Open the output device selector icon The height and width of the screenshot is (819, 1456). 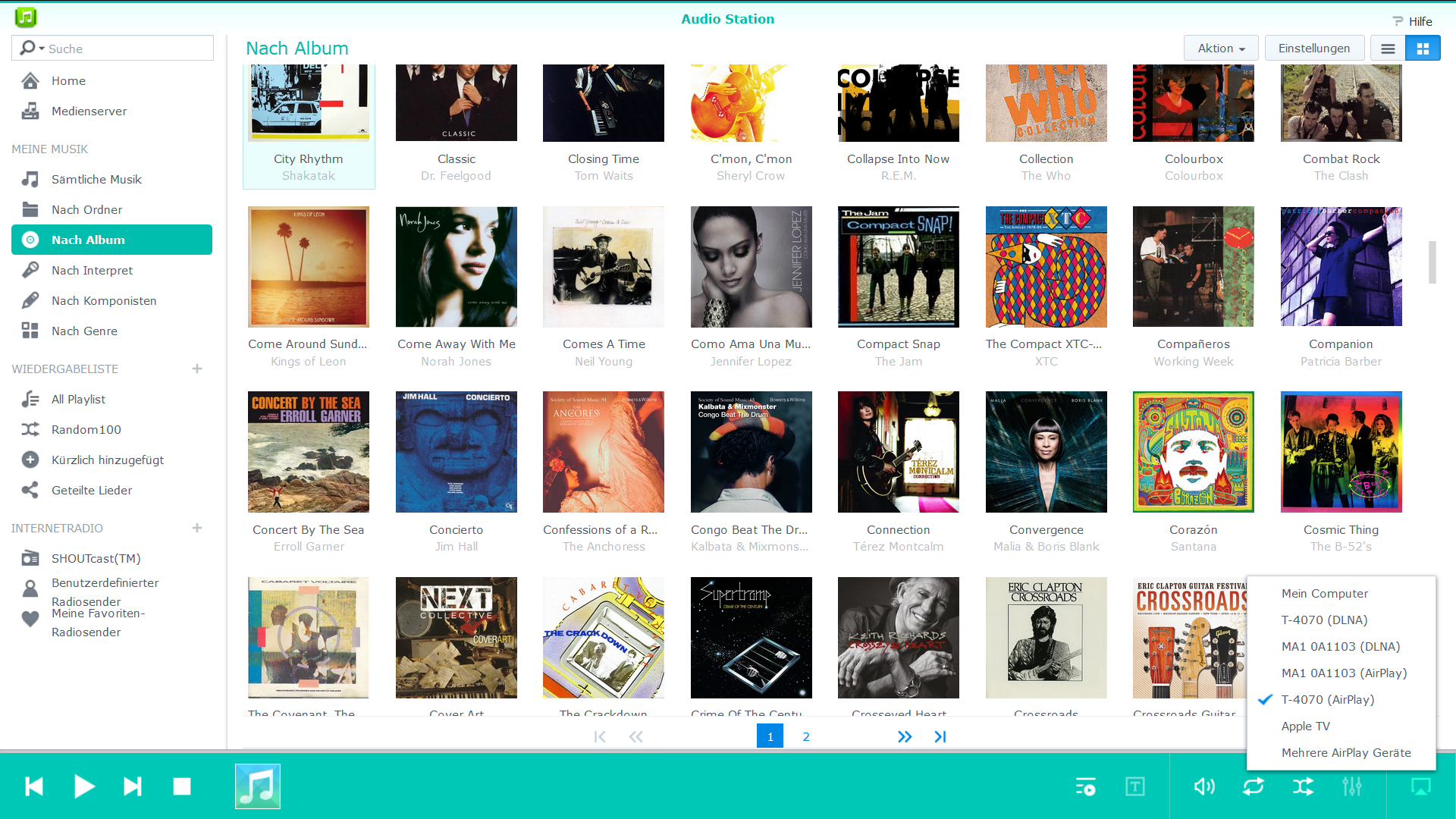coord(1421,786)
